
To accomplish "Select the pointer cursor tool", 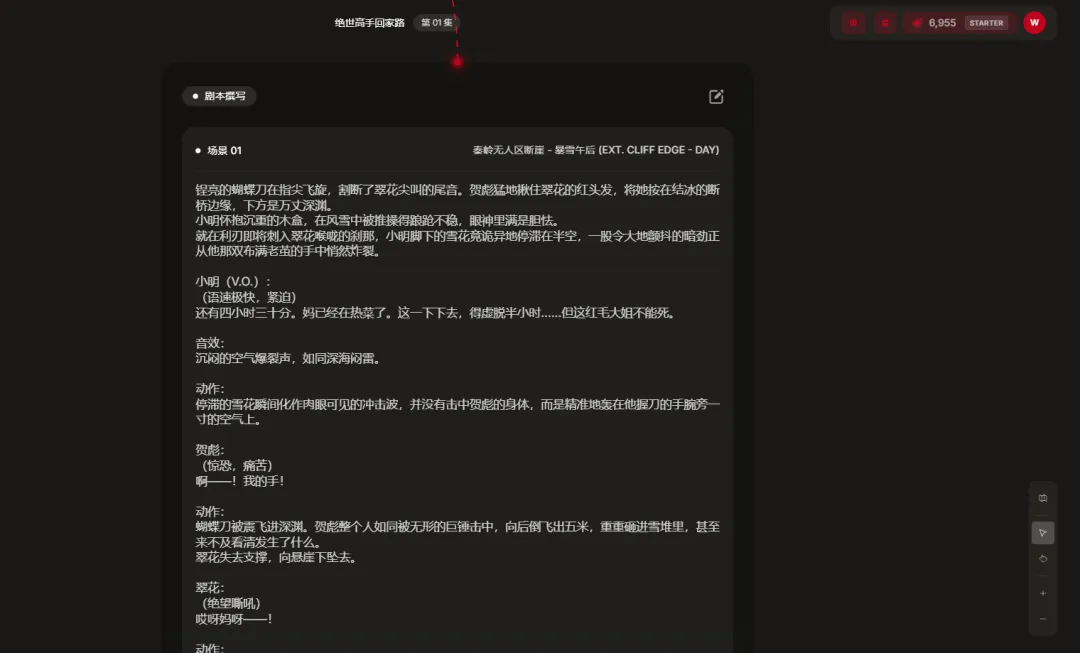I will click(1043, 532).
